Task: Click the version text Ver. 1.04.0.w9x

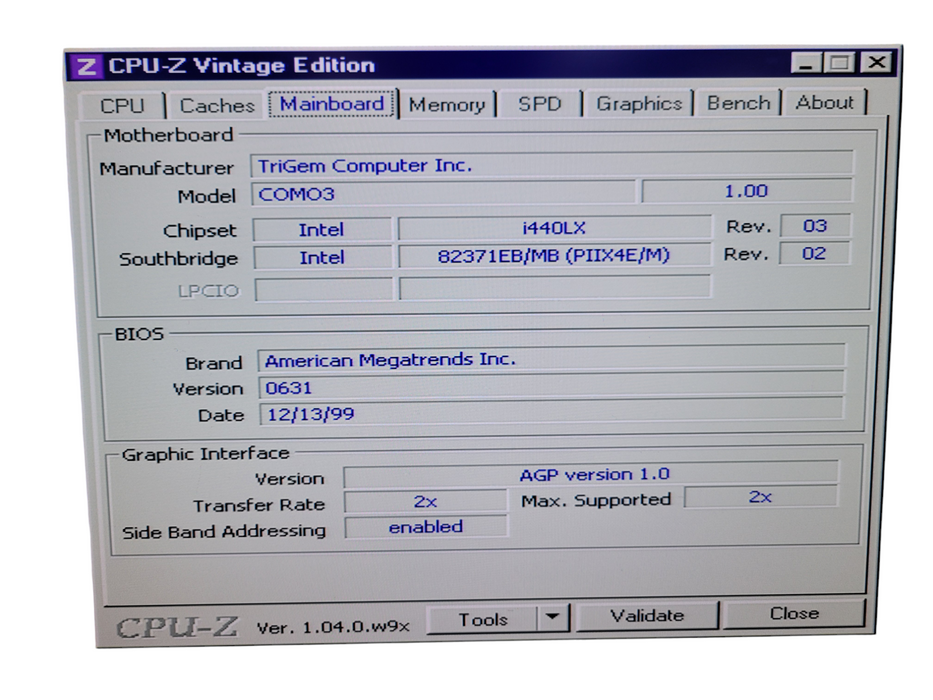Action: point(333,627)
